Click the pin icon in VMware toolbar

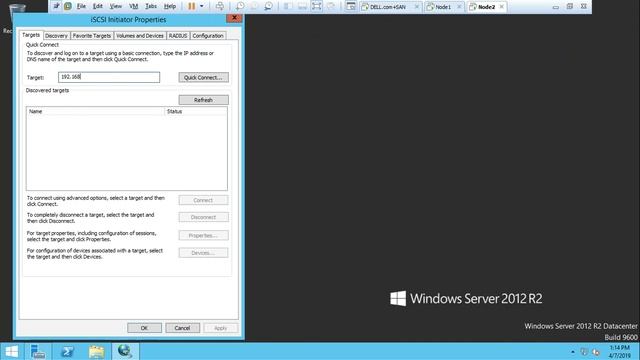coord(56,6)
